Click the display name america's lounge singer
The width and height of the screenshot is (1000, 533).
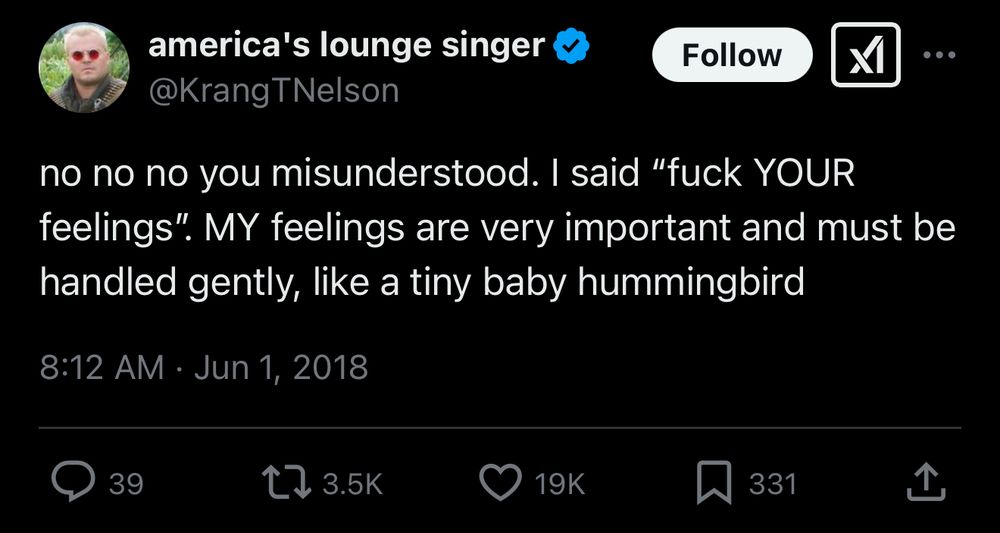click(x=346, y=46)
